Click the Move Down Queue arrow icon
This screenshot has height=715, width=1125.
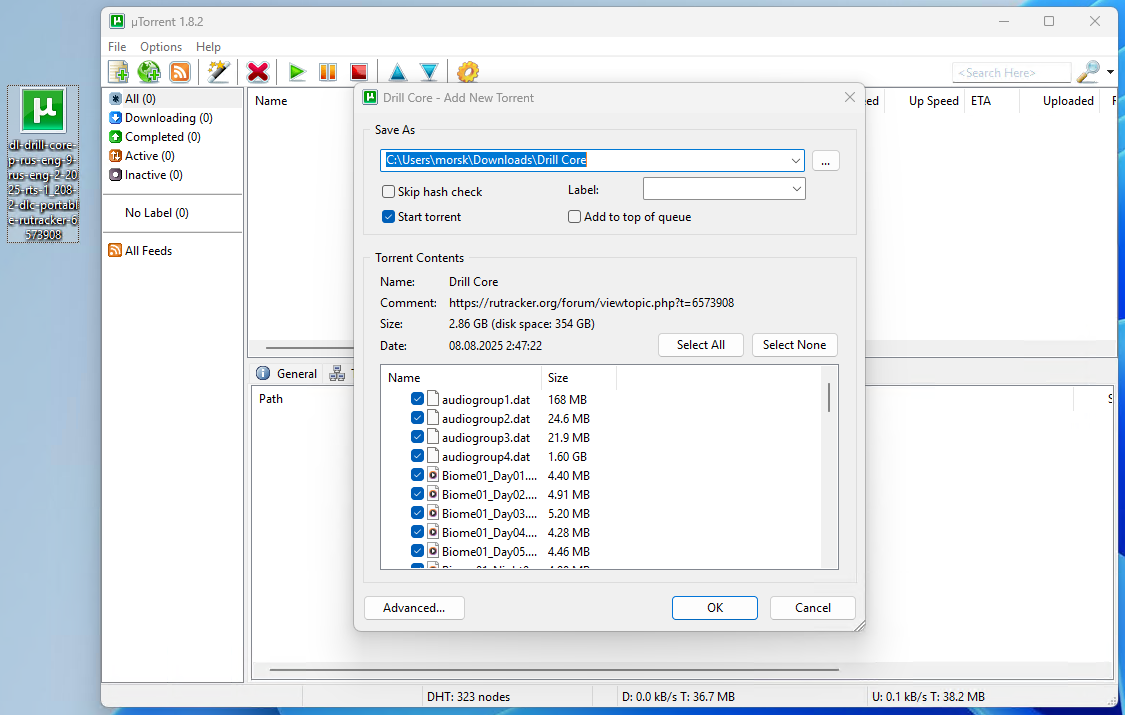429,72
